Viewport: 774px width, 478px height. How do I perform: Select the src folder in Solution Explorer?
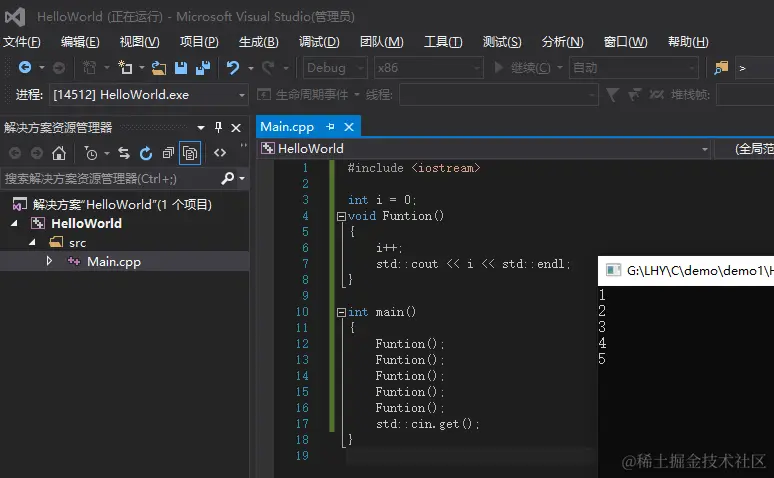click(77, 242)
